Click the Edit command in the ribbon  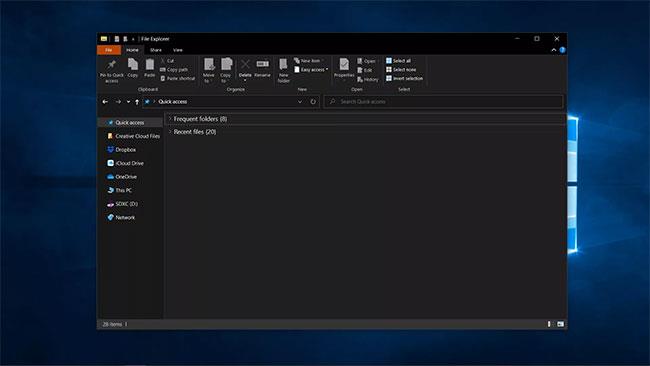365,70
